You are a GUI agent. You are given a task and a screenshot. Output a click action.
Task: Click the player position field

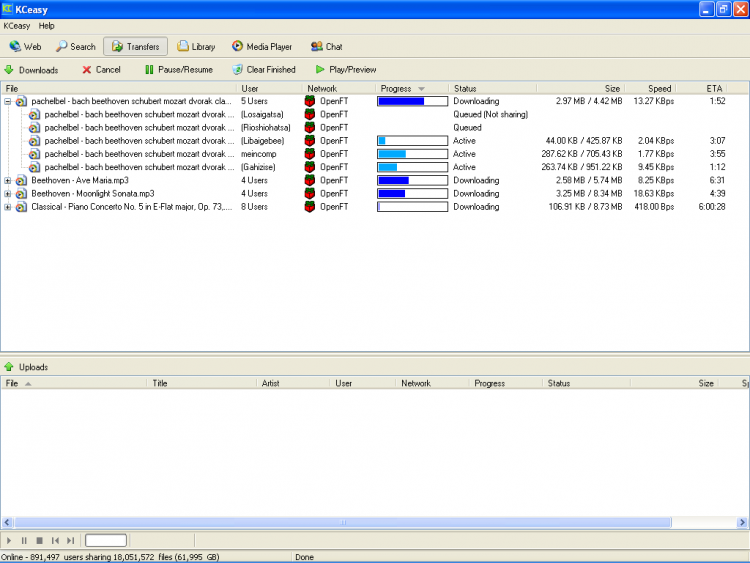coord(106,541)
